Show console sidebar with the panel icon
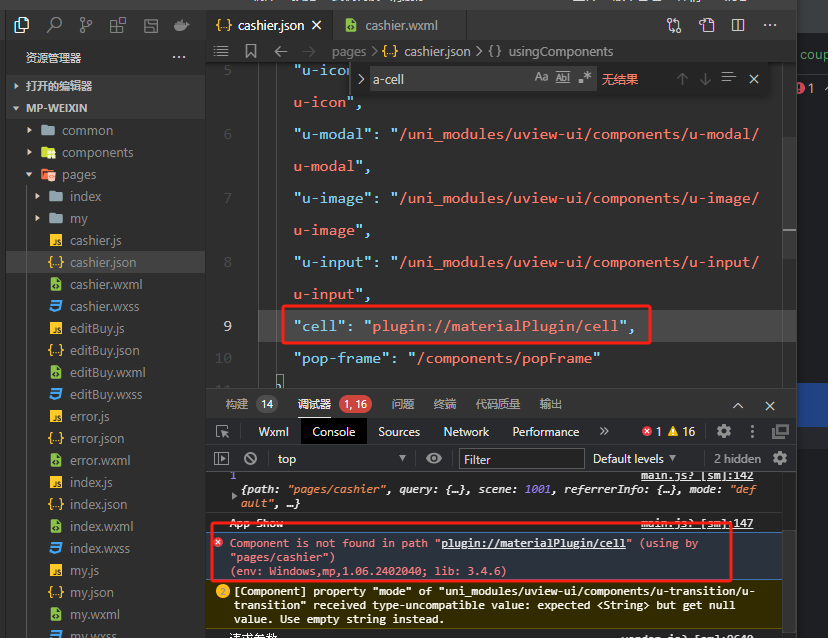This screenshot has height=638, width=828. coord(221,458)
